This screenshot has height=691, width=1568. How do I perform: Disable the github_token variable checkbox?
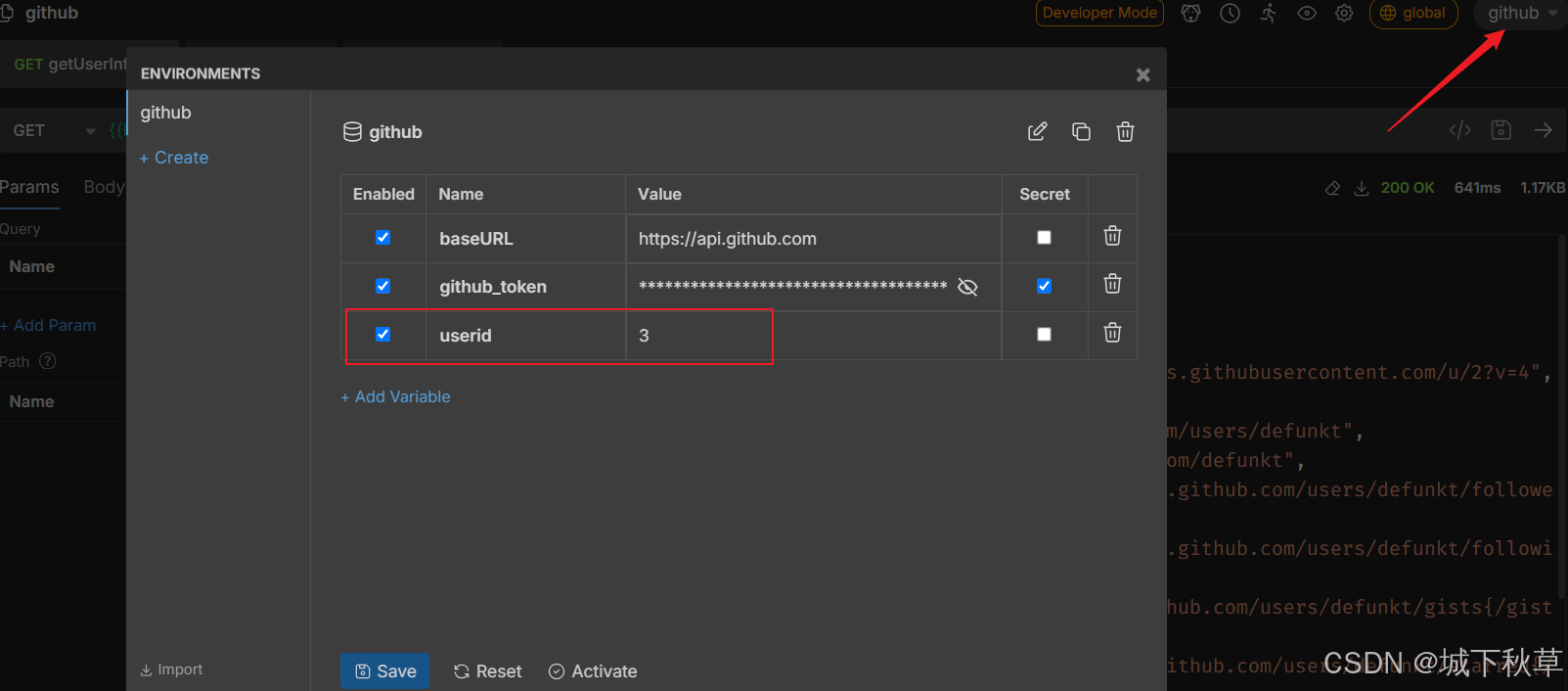[x=383, y=286]
